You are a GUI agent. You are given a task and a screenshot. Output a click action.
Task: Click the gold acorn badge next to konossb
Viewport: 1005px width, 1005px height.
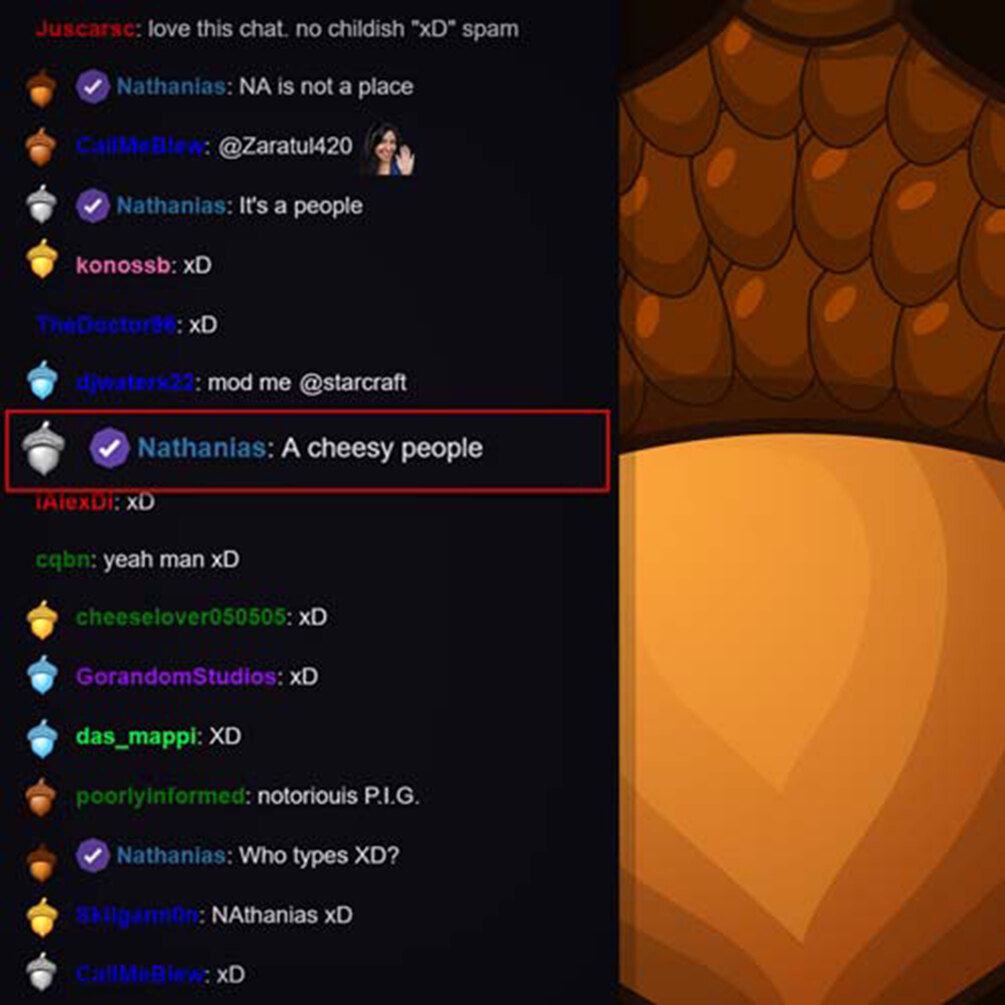click(x=42, y=259)
